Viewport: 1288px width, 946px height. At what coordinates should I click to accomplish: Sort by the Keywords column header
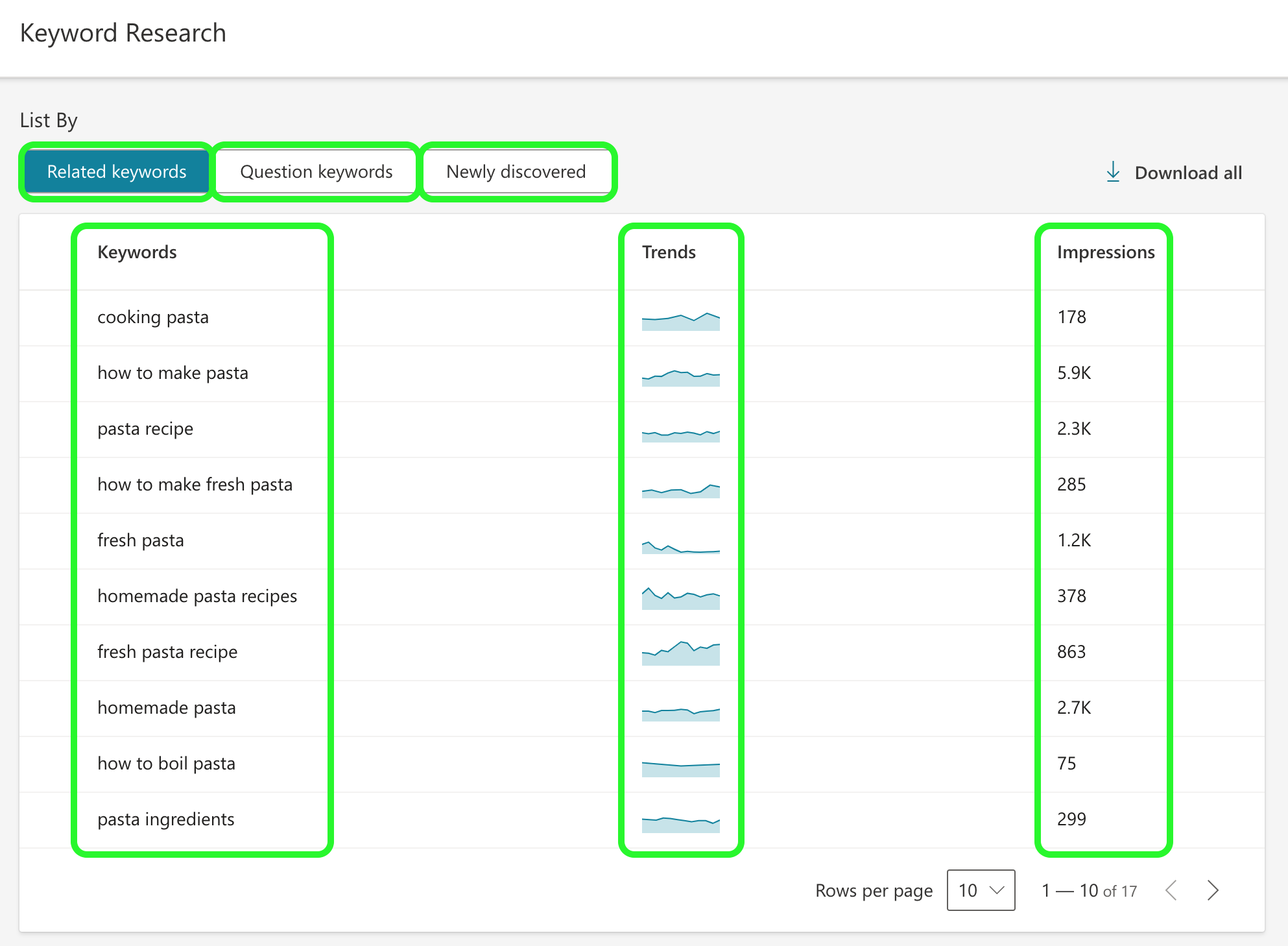pos(137,252)
